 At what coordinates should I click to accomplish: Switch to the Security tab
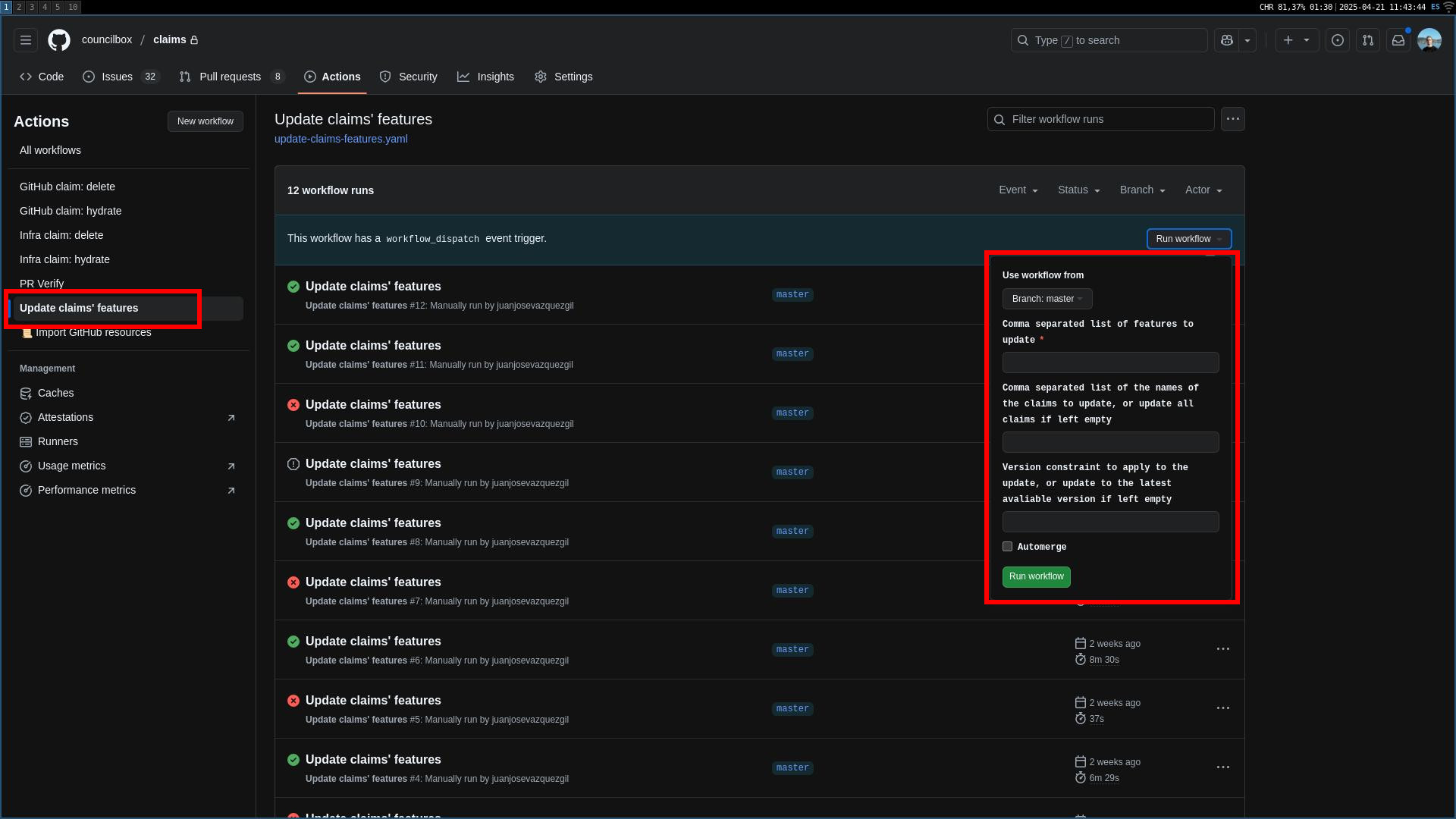(409, 77)
